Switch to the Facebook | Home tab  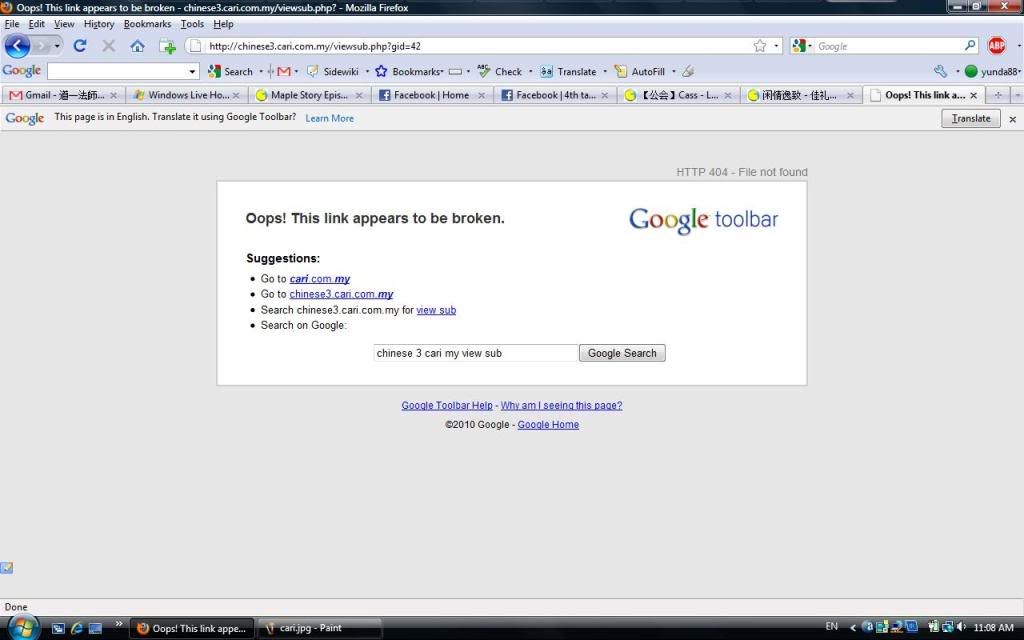(432, 95)
